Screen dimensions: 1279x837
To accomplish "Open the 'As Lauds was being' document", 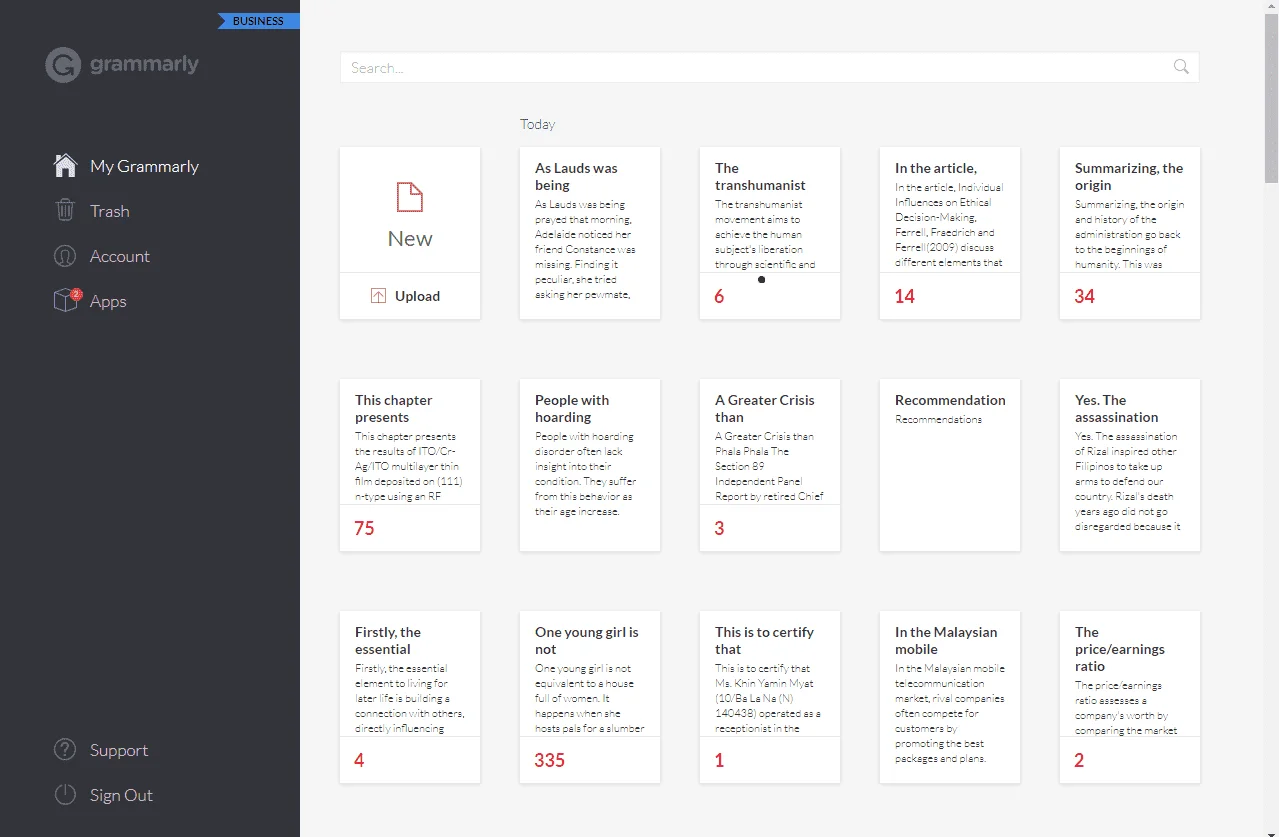I will [x=590, y=233].
